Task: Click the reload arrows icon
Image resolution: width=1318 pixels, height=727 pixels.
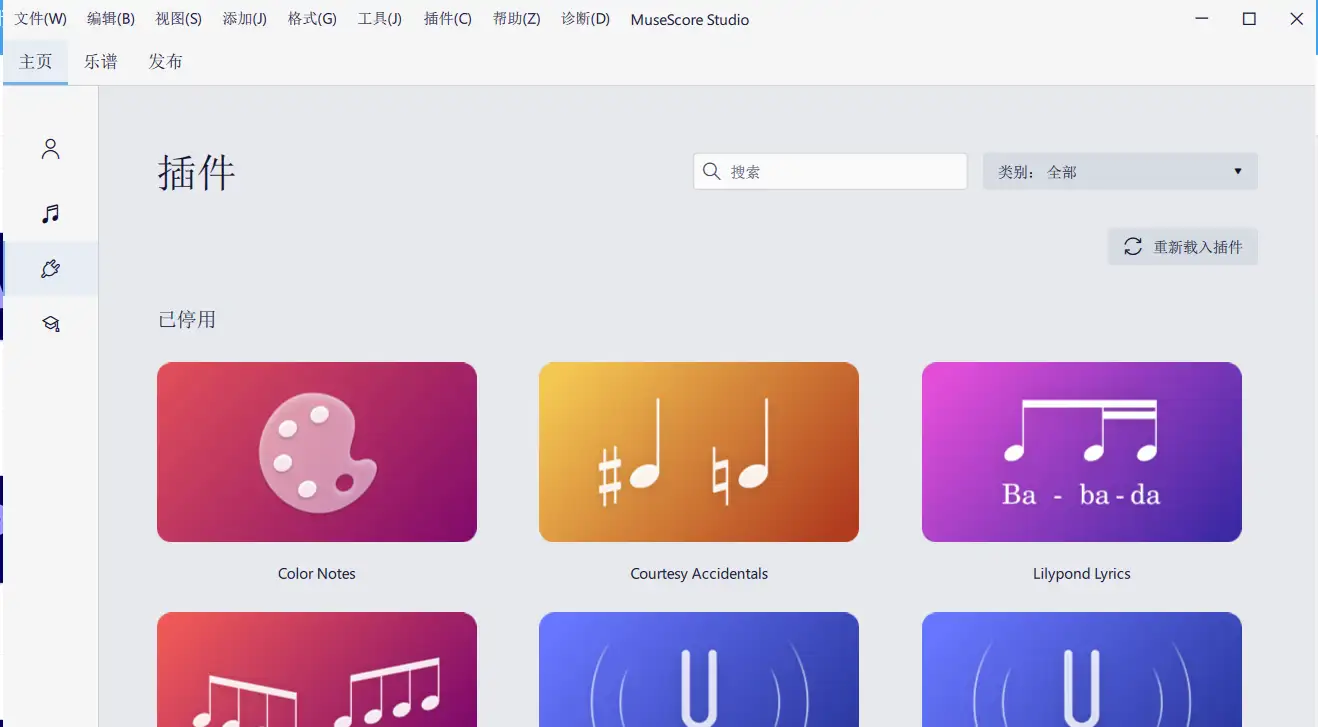Action: point(1133,247)
